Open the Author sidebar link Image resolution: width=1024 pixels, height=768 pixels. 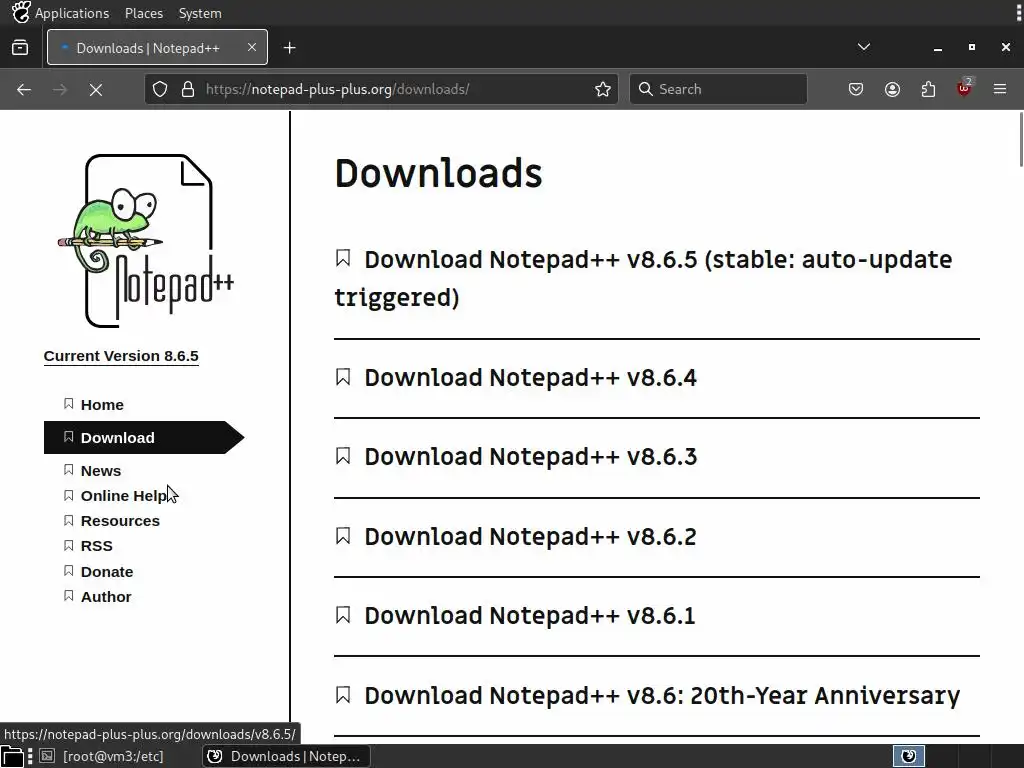106,597
